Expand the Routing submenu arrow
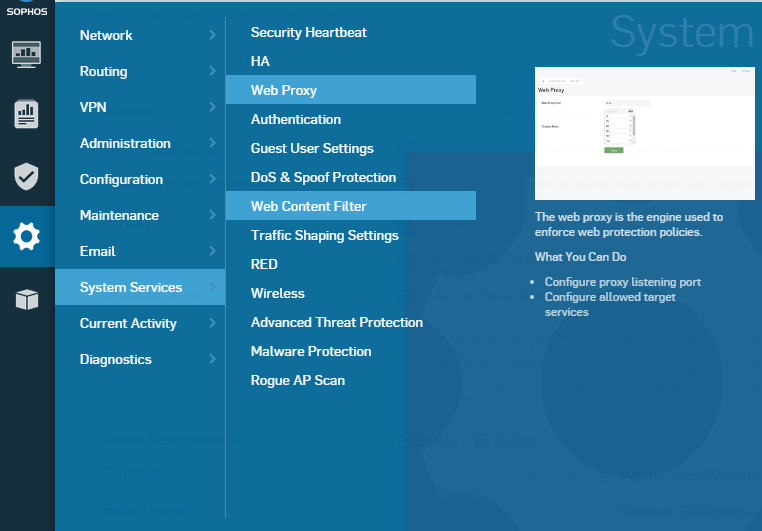 pos(212,71)
